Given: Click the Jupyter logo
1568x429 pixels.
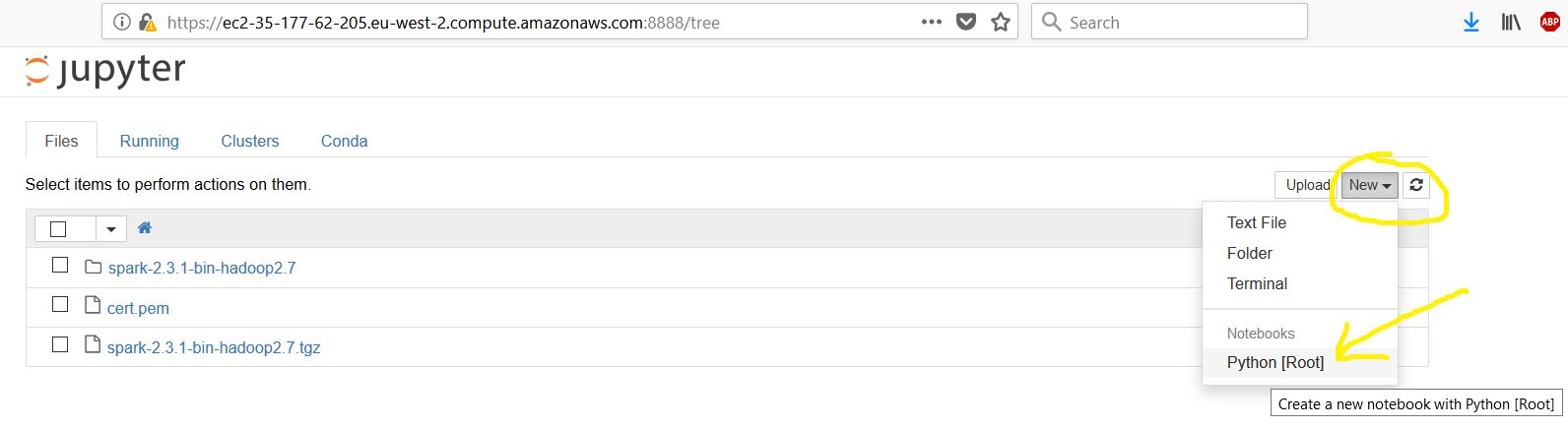Looking at the screenshot, I should click(105, 70).
